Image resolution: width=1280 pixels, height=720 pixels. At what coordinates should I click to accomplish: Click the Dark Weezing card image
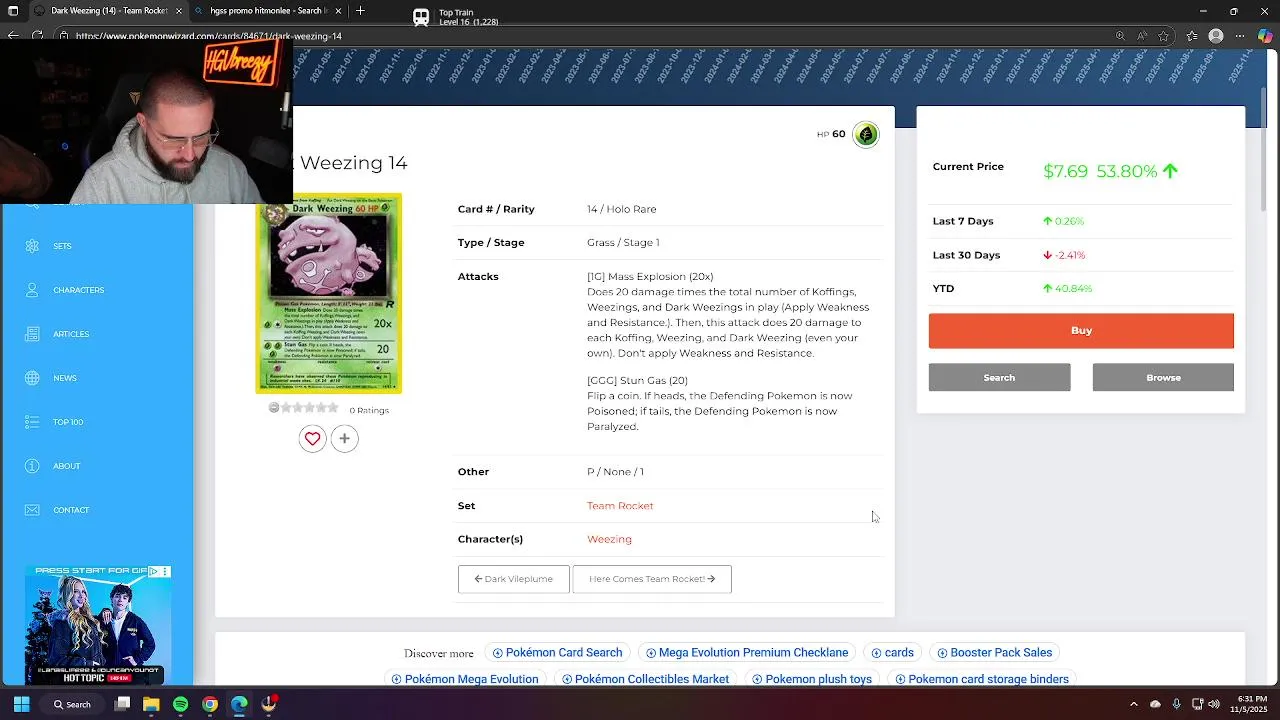click(x=328, y=295)
